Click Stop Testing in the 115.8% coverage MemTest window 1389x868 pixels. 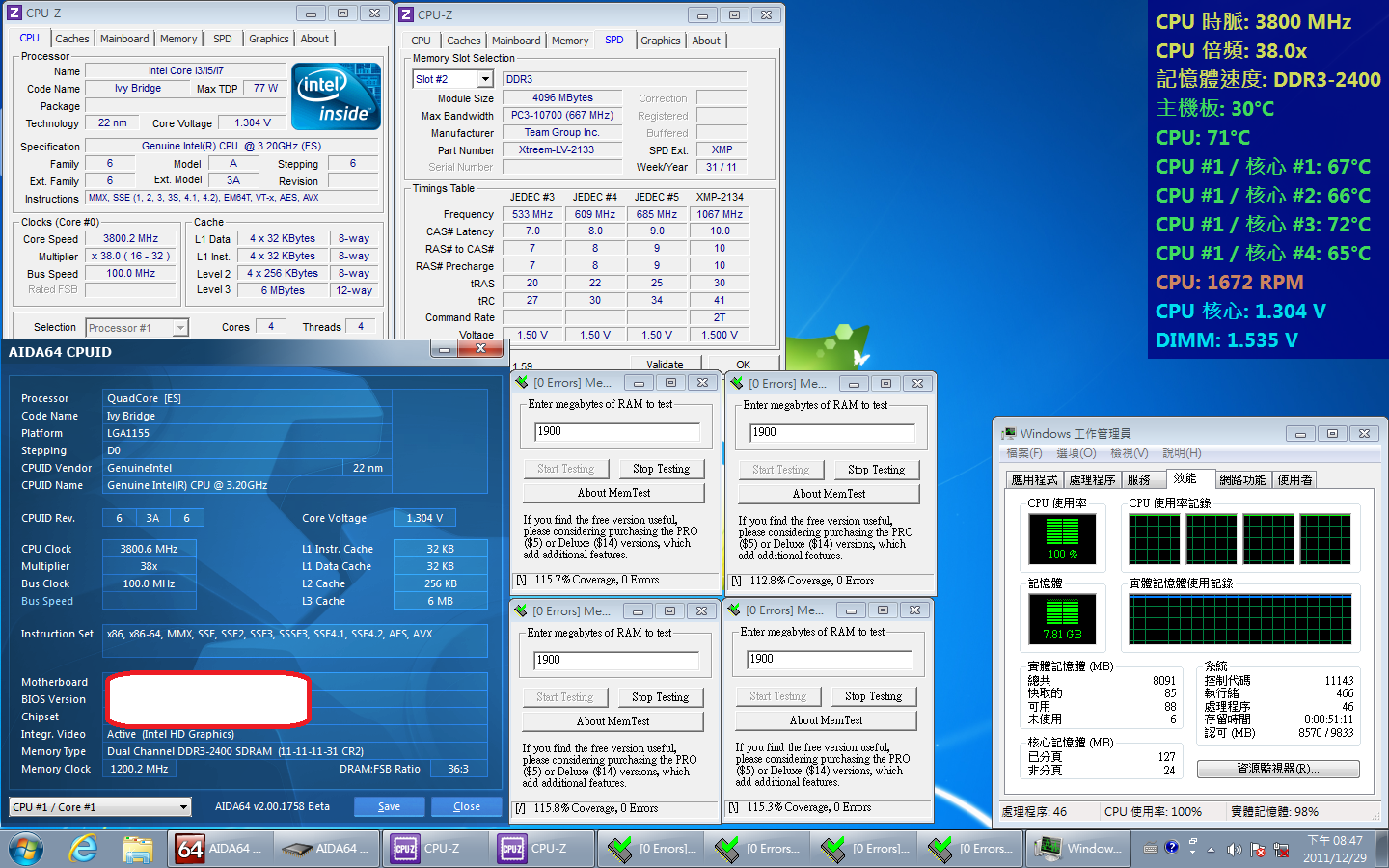point(660,697)
